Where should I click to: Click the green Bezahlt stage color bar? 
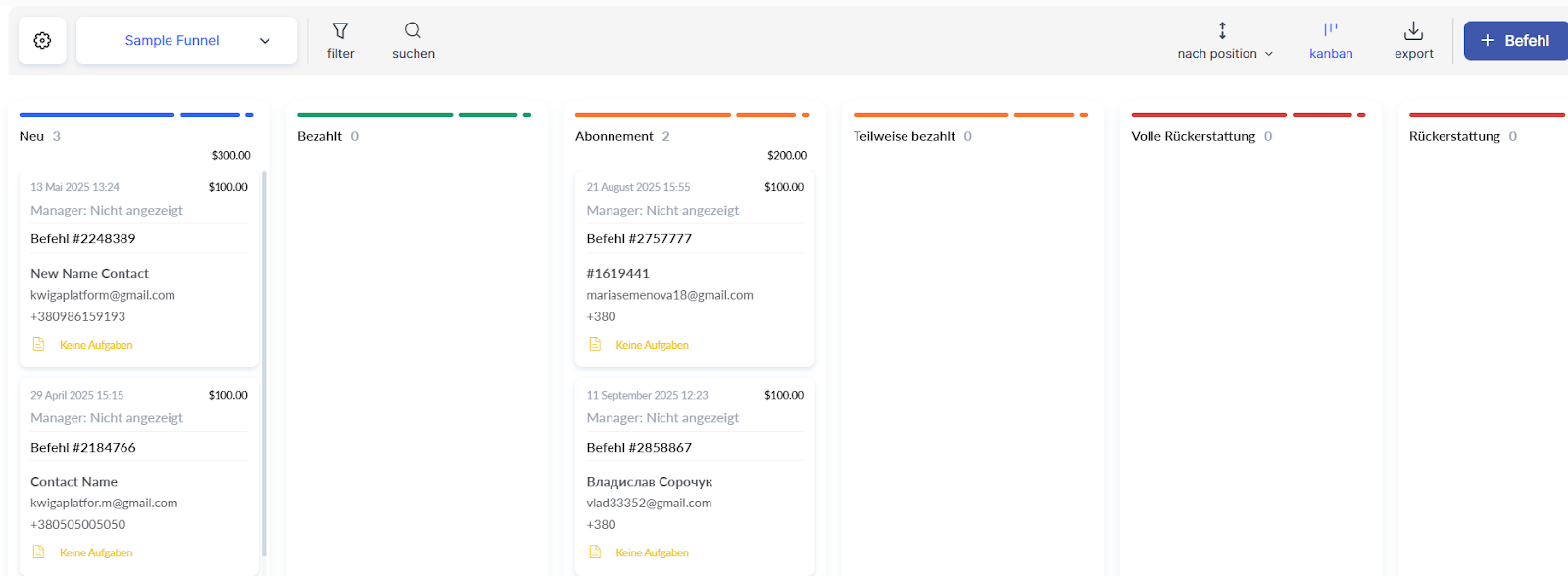pos(374,115)
